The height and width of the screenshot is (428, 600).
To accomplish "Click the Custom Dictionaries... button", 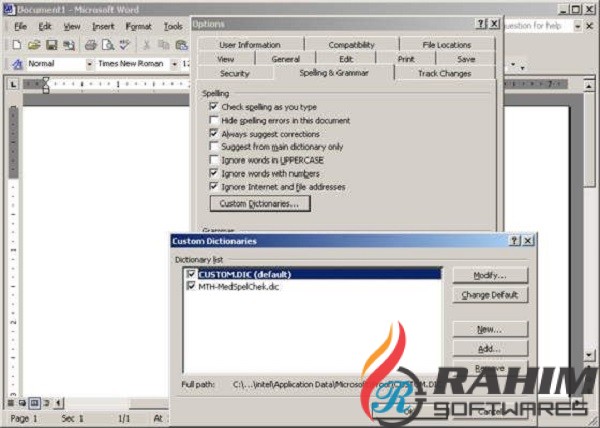I will click(x=260, y=203).
